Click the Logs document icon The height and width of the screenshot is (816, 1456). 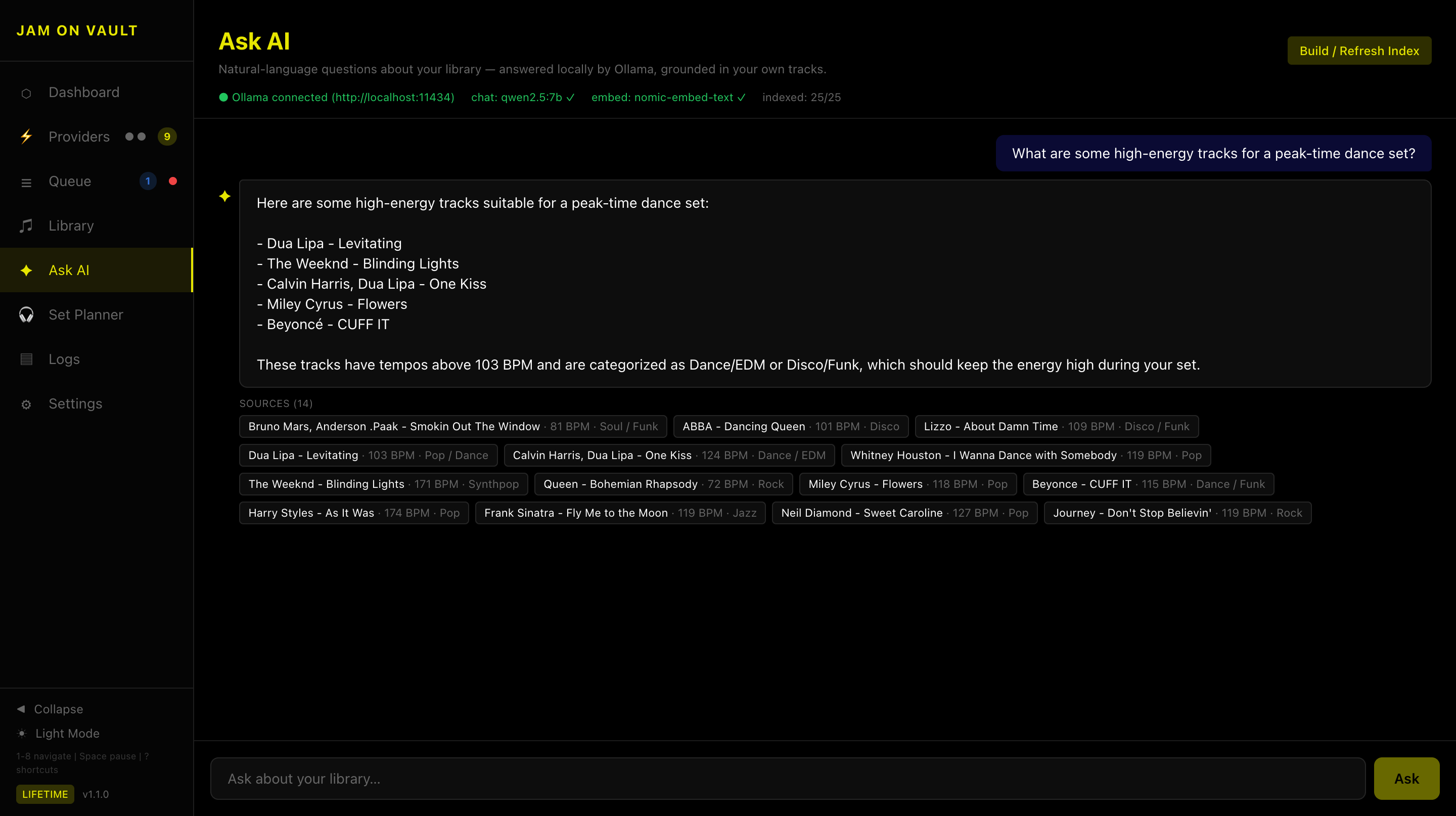26,359
